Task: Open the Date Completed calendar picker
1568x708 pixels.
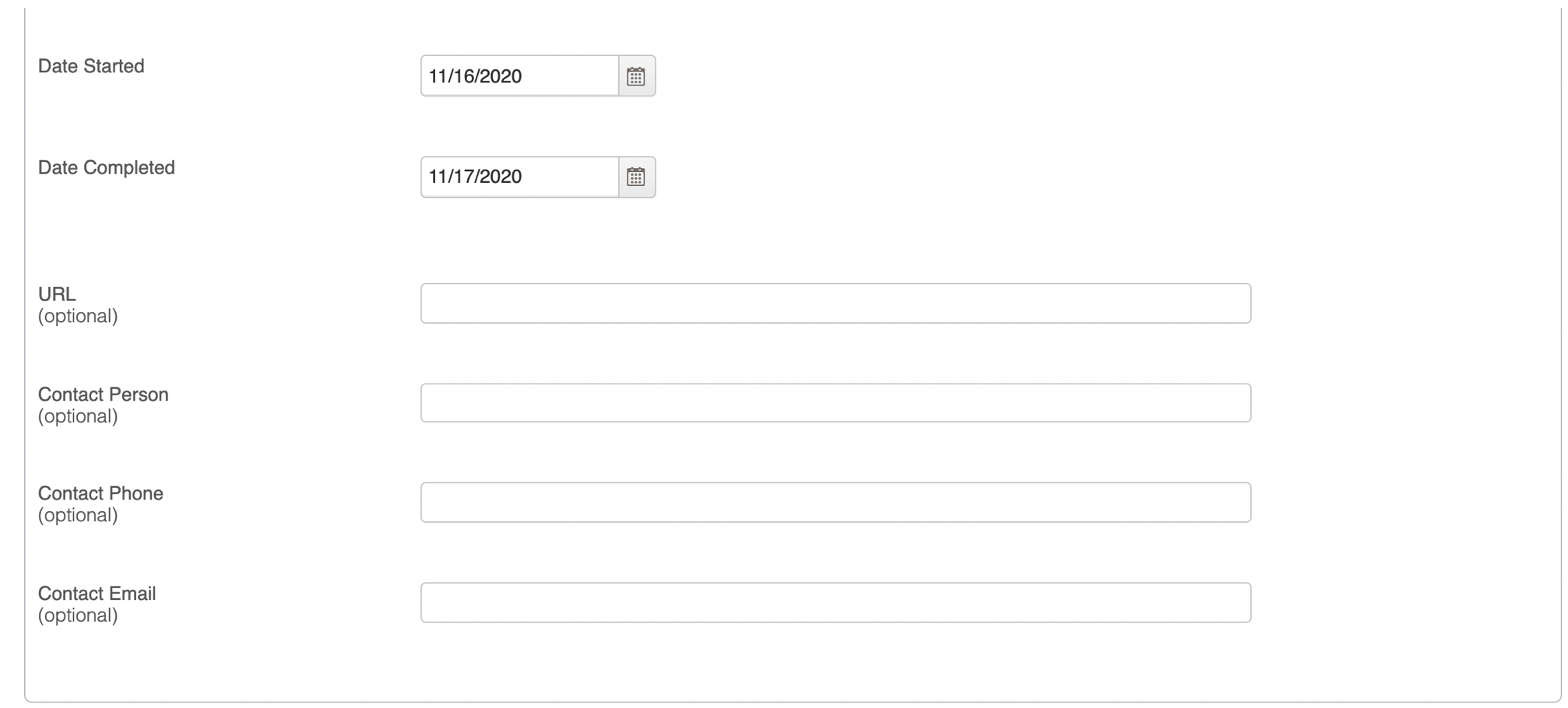Action: click(637, 177)
